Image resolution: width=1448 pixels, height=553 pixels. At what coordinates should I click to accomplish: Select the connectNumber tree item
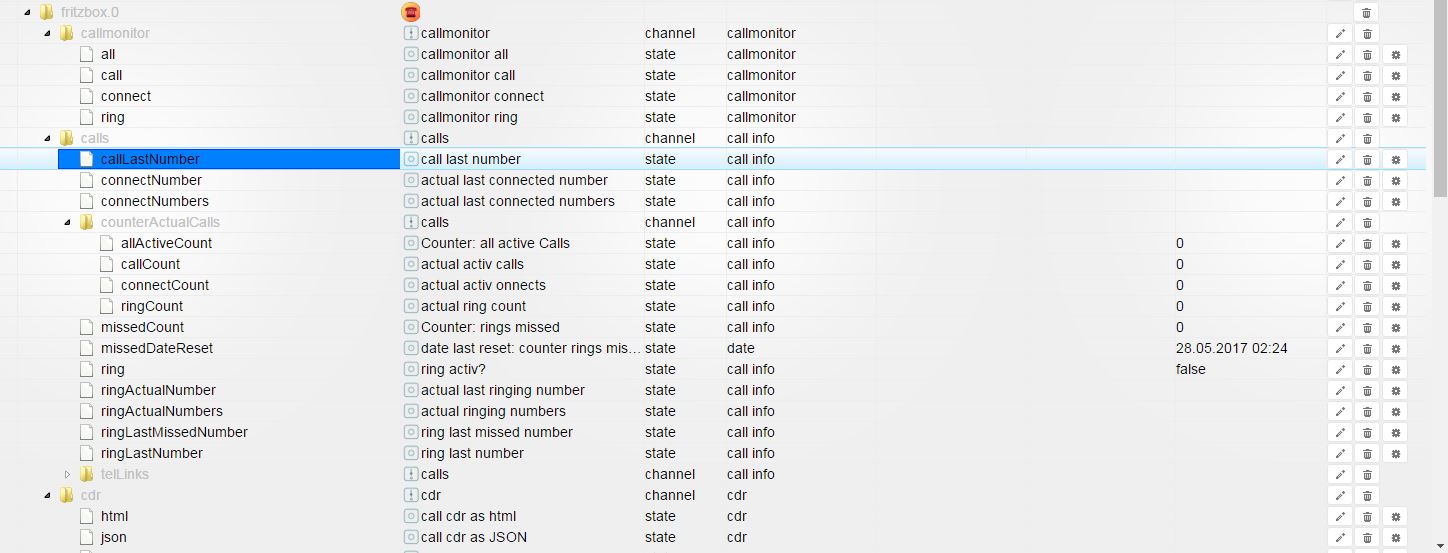click(151, 180)
